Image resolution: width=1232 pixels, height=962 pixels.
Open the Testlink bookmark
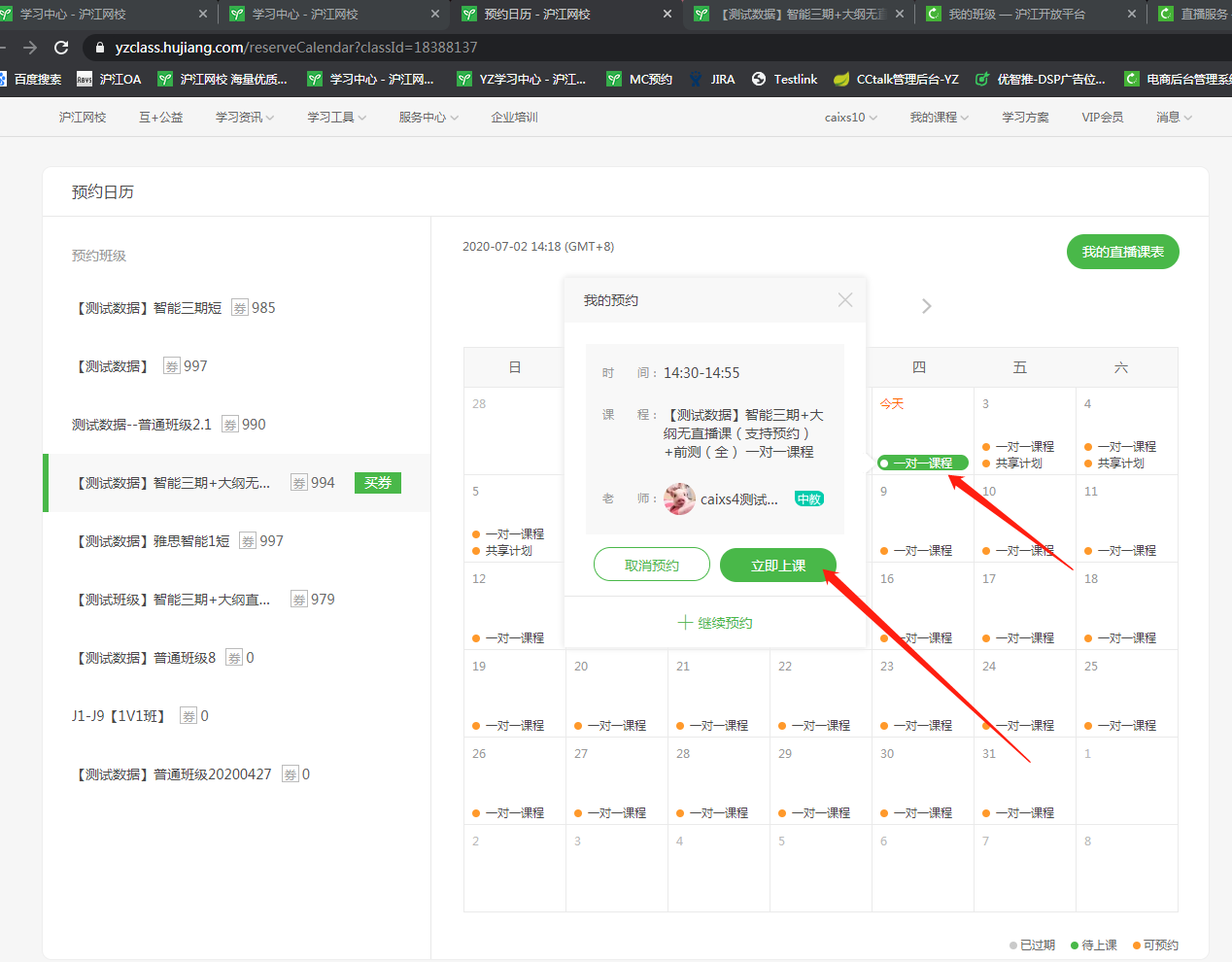(x=784, y=80)
